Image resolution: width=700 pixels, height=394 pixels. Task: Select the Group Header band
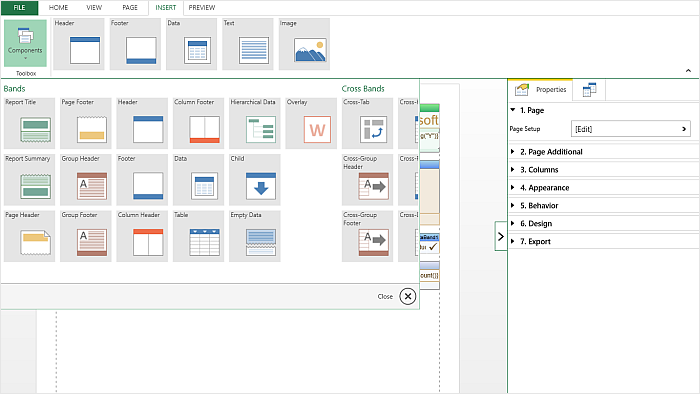[86, 180]
